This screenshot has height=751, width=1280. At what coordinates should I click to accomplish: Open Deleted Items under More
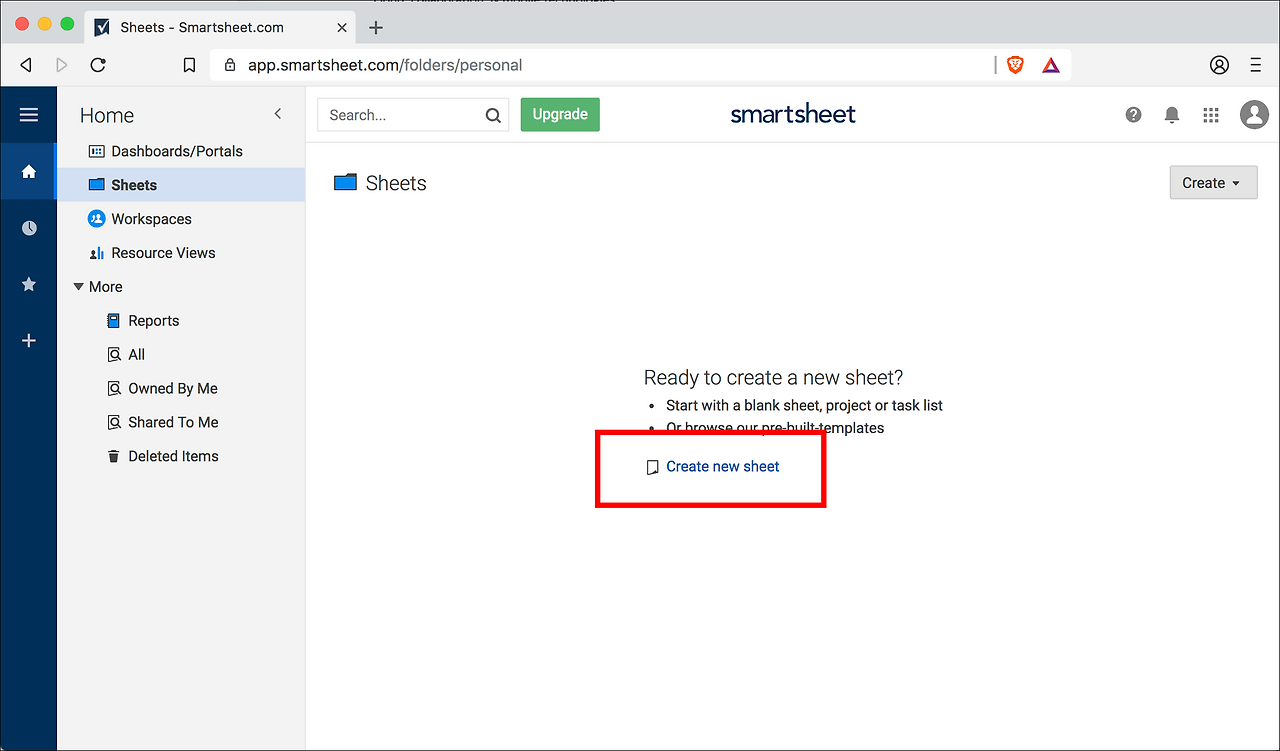click(x=162, y=457)
